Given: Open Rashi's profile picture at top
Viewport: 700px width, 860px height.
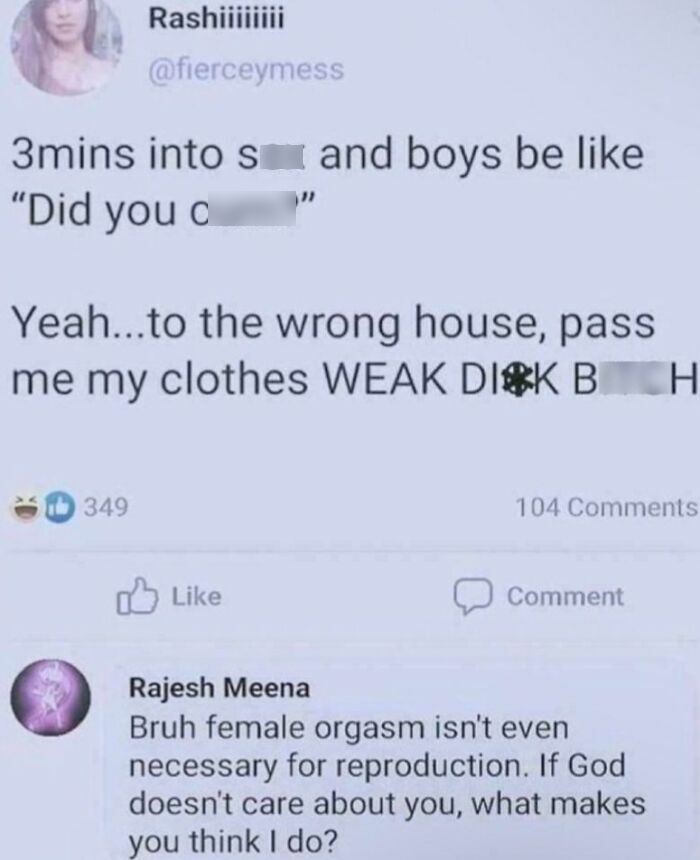Looking at the screenshot, I should coord(66,46).
